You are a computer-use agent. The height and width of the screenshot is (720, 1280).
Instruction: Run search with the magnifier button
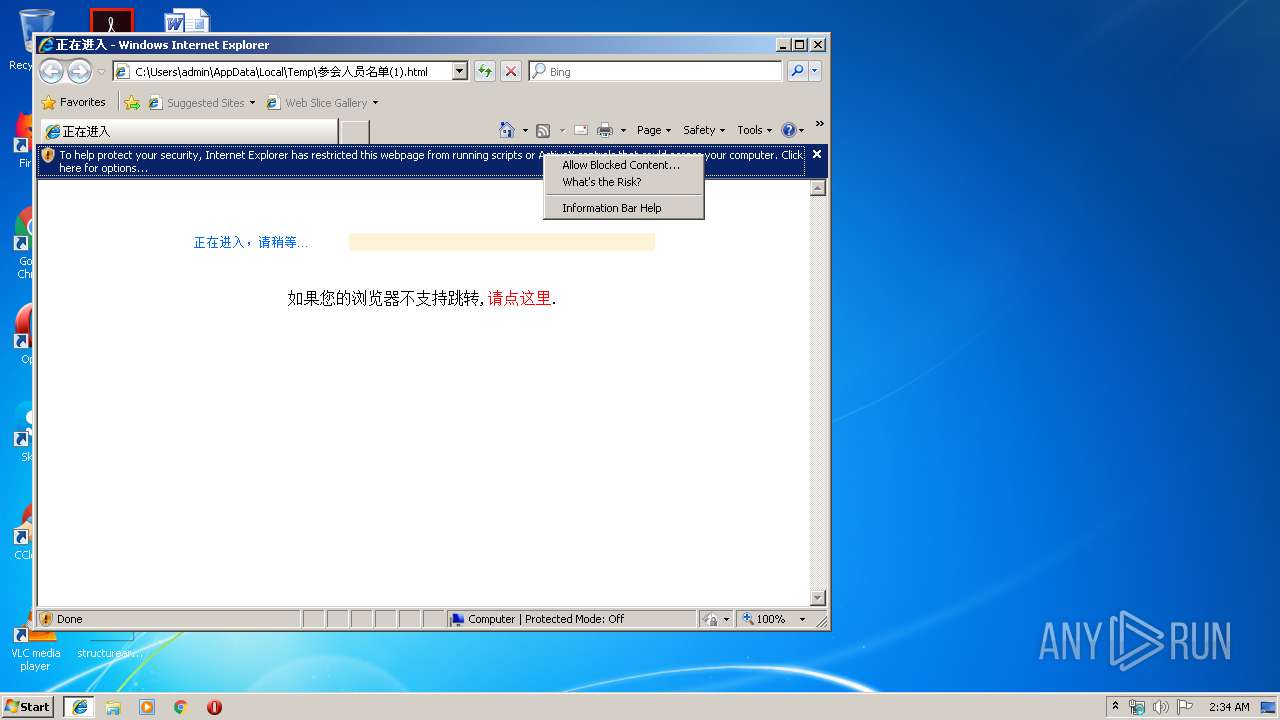click(797, 71)
